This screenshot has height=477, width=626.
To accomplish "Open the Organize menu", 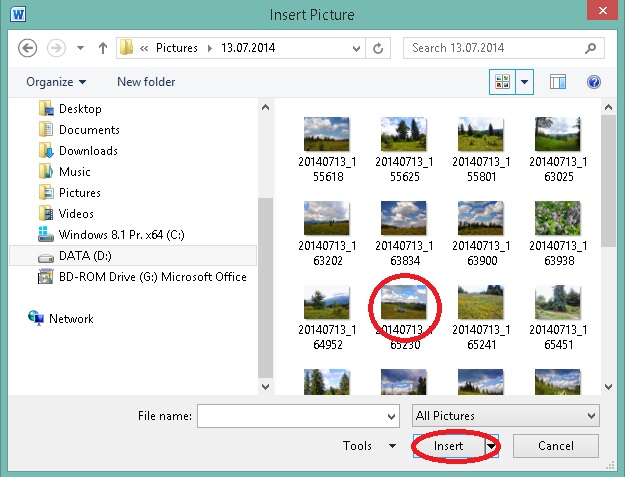I will point(56,82).
